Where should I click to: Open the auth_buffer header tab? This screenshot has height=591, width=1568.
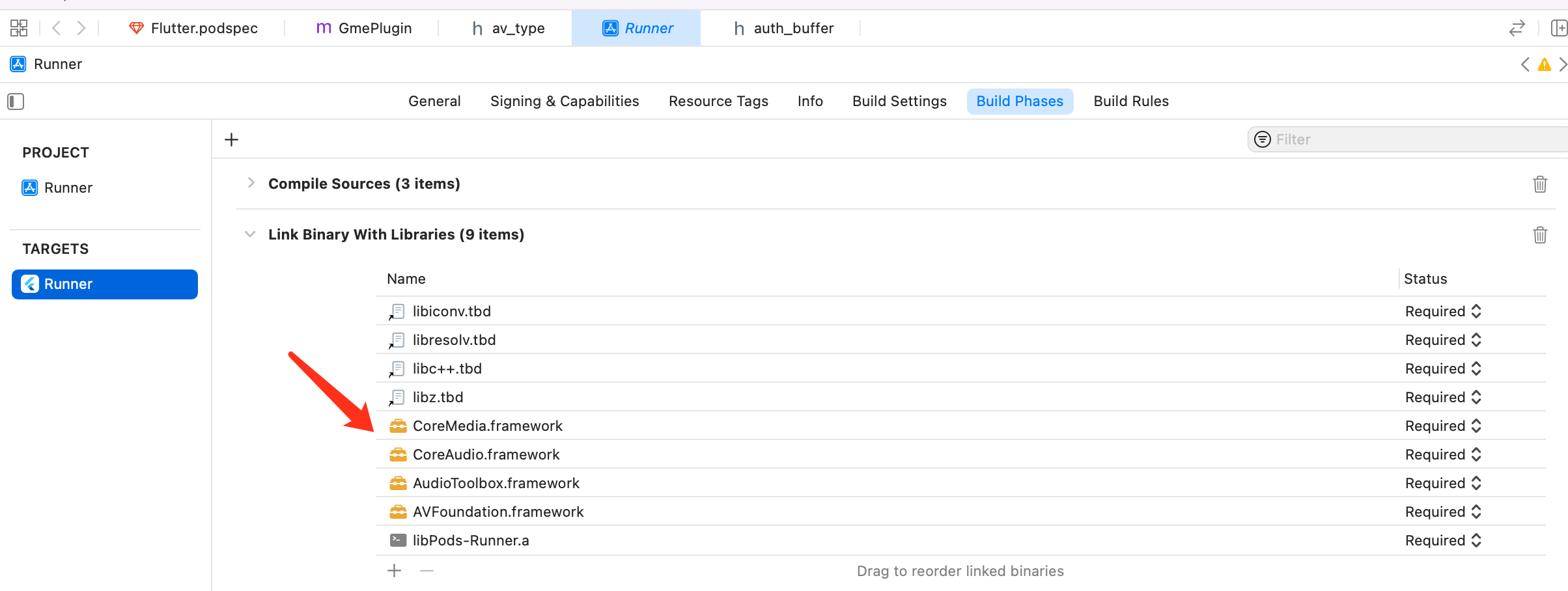pyautogui.click(x=783, y=28)
